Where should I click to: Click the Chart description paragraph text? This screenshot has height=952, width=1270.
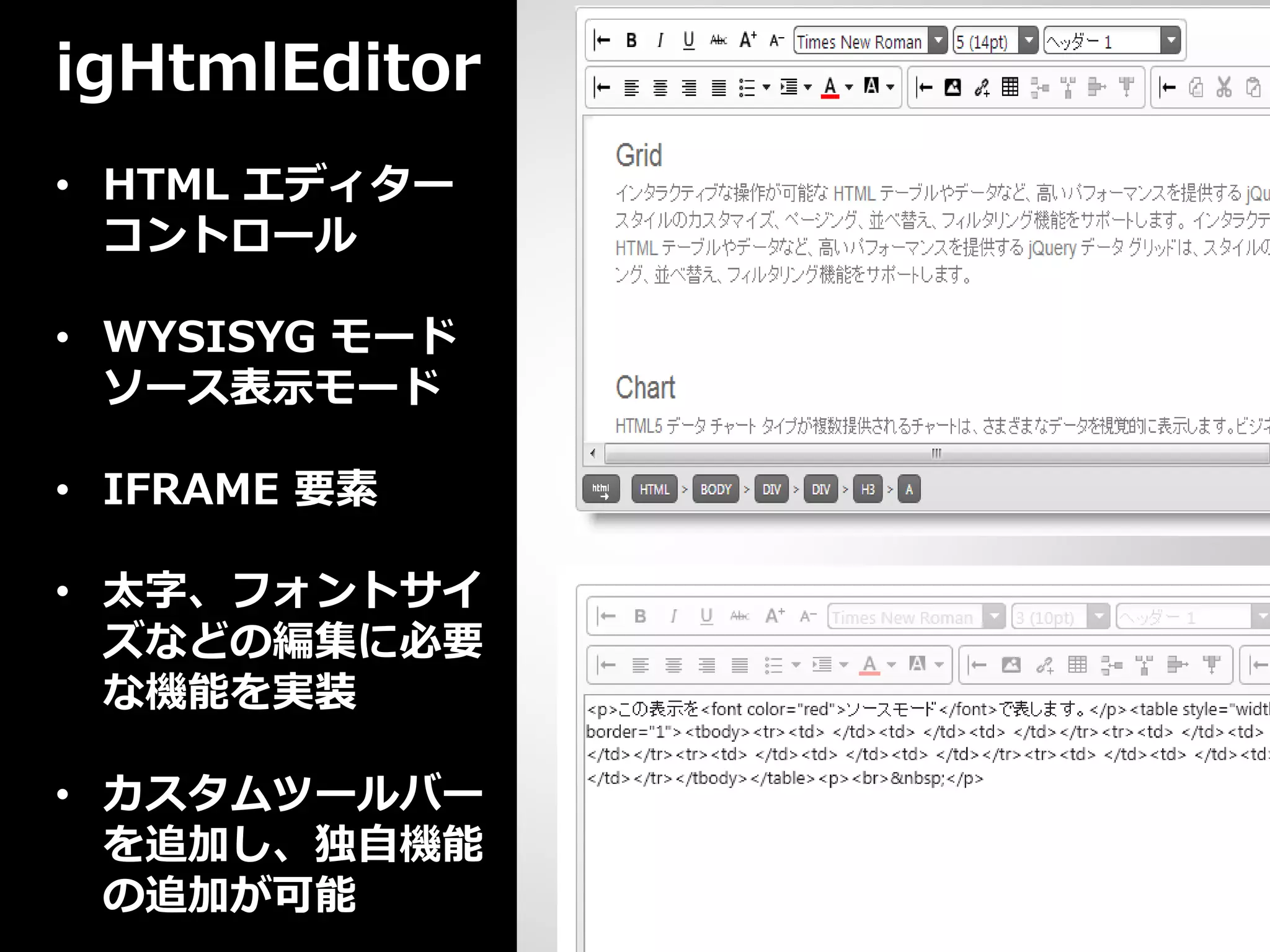tap(942, 425)
